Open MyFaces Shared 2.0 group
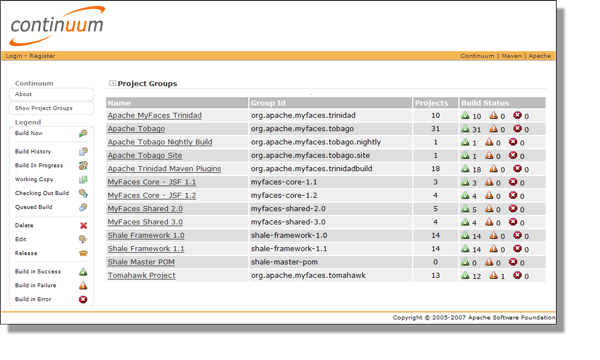 (x=145, y=209)
